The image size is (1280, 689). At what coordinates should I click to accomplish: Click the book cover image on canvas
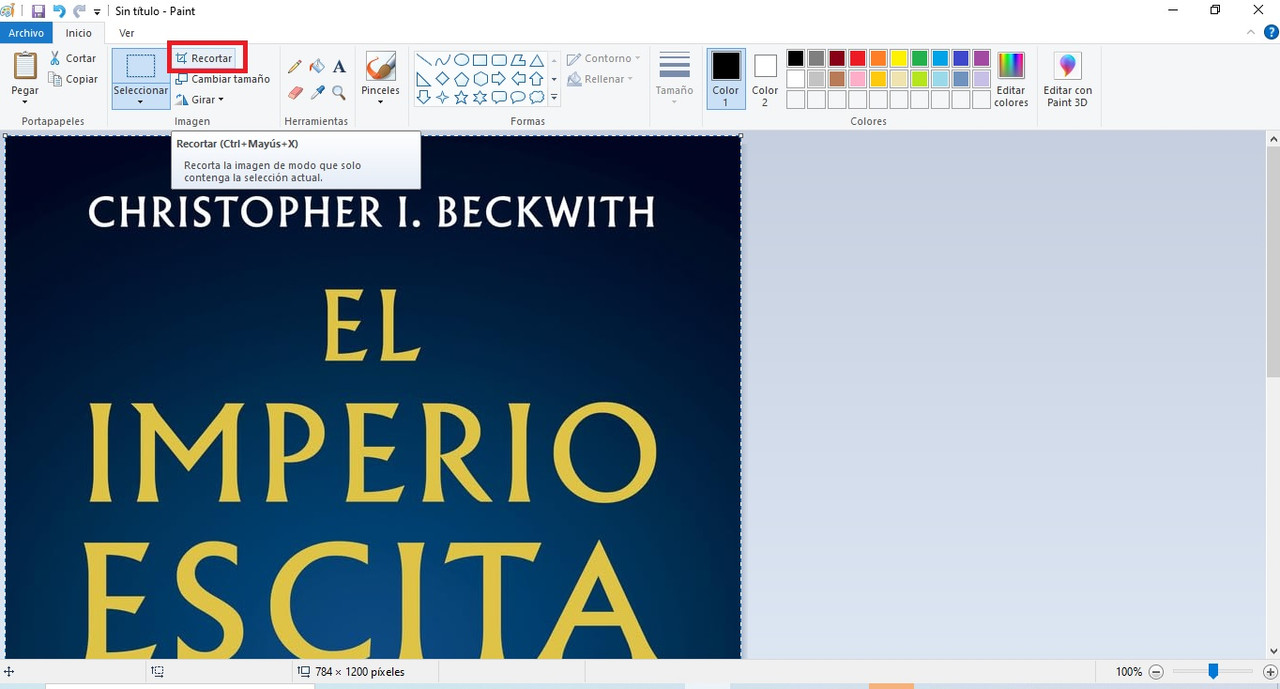click(x=373, y=397)
